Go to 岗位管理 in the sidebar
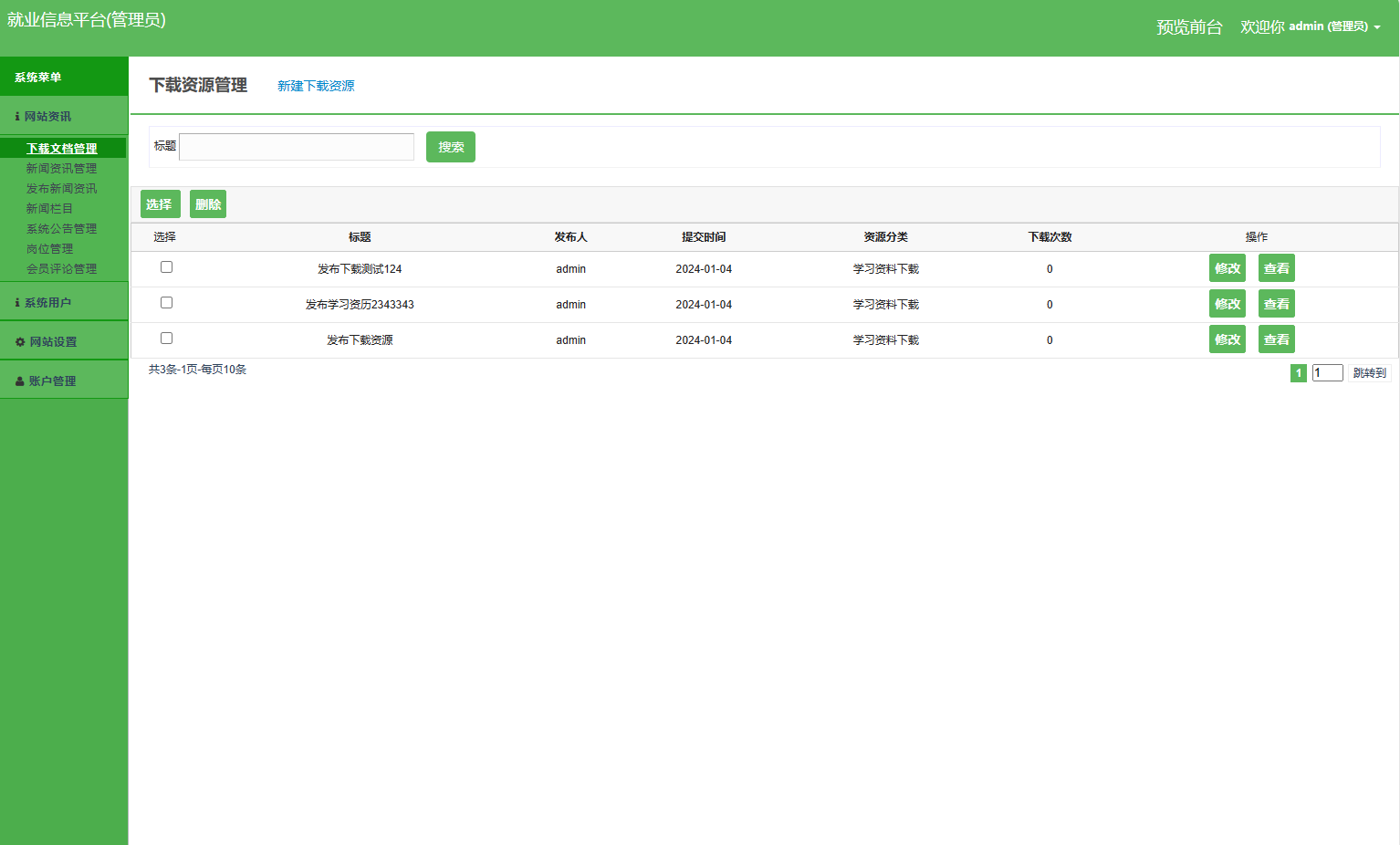1400x845 pixels. (49, 249)
